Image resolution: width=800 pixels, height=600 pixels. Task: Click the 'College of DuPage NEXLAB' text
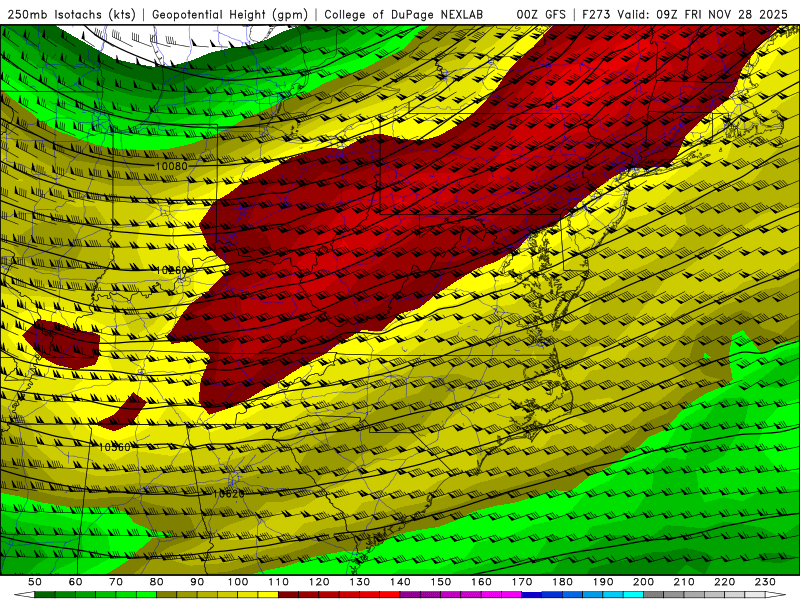coord(404,15)
